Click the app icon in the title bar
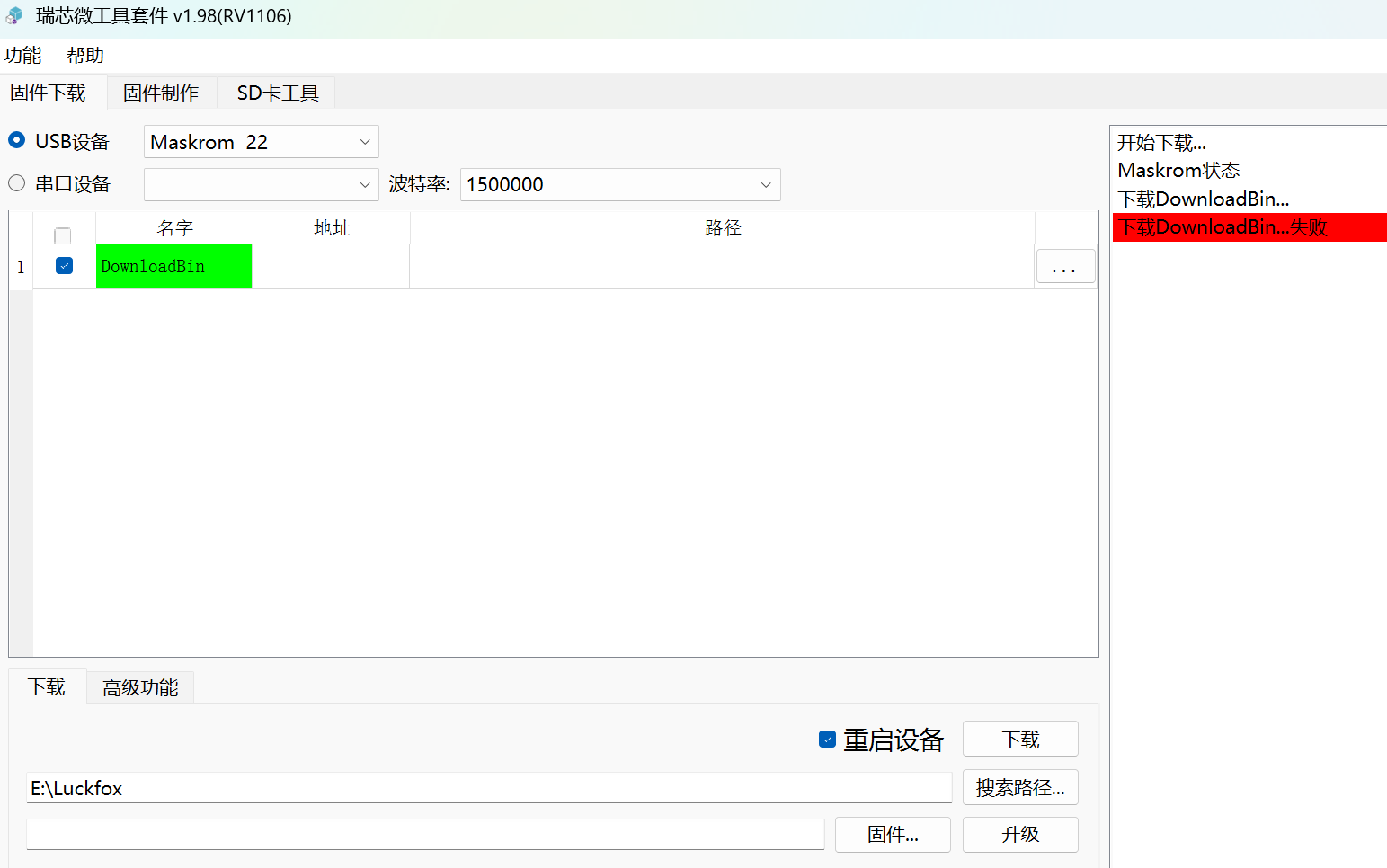This screenshot has height=868, width=1387. 14,16
